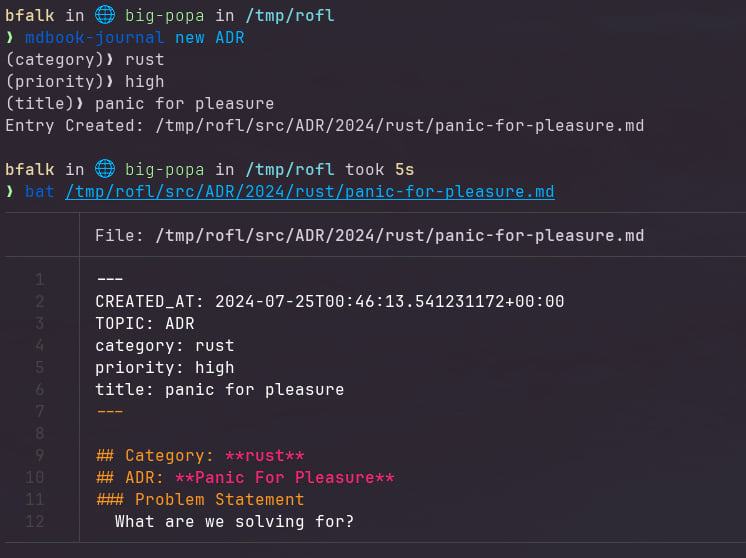Click the Problem Statement heading
Viewport: 746px width, 558px height.
pyautogui.click(x=200, y=499)
